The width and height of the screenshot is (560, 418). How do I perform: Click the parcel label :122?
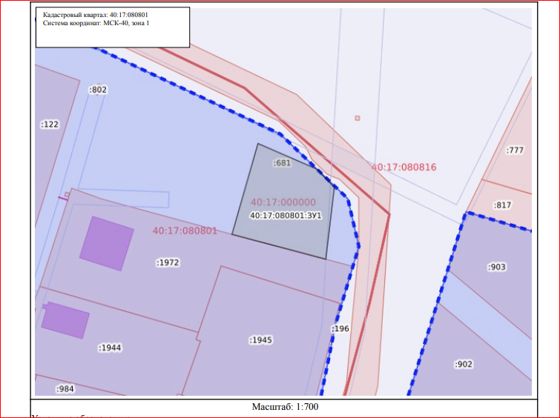tap(50, 125)
